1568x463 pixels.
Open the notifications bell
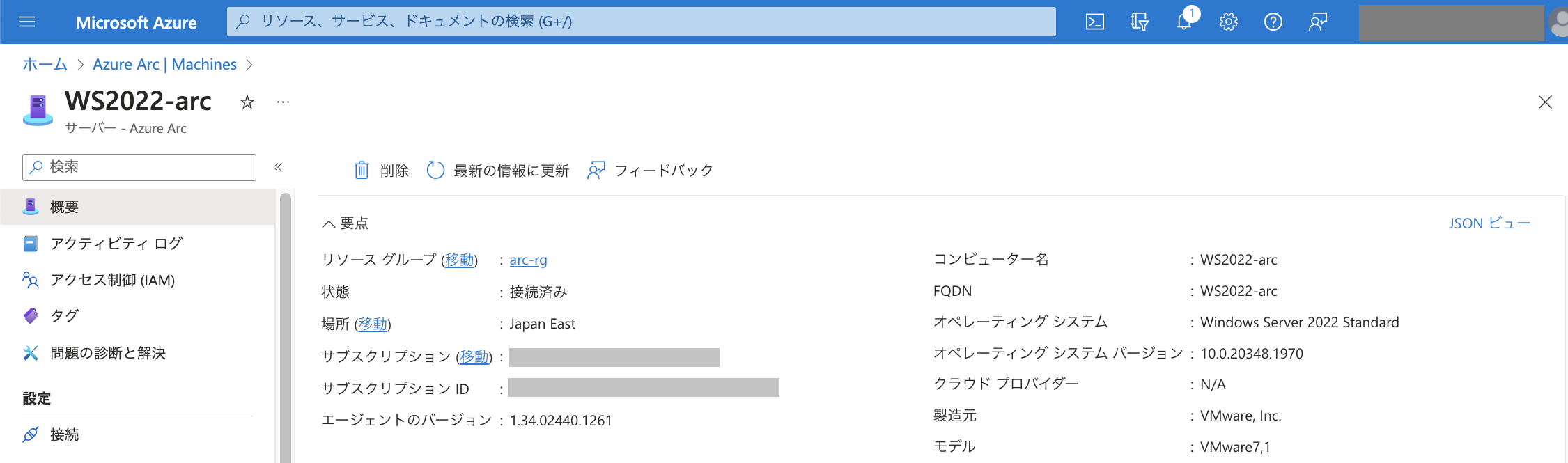pyautogui.click(x=1184, y=22)
